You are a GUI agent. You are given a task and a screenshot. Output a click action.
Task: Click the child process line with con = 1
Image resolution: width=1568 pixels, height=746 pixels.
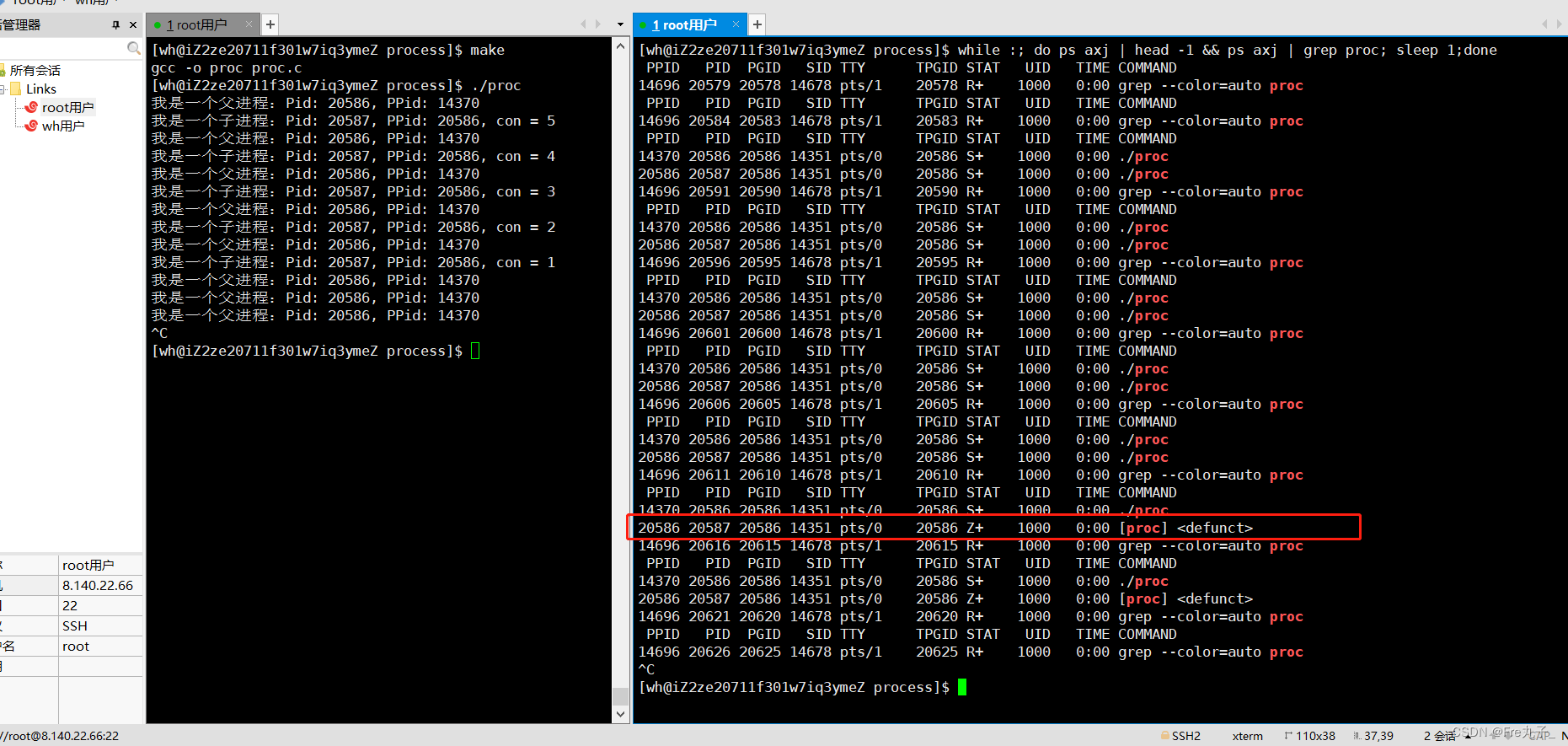(x=353, y=262)
